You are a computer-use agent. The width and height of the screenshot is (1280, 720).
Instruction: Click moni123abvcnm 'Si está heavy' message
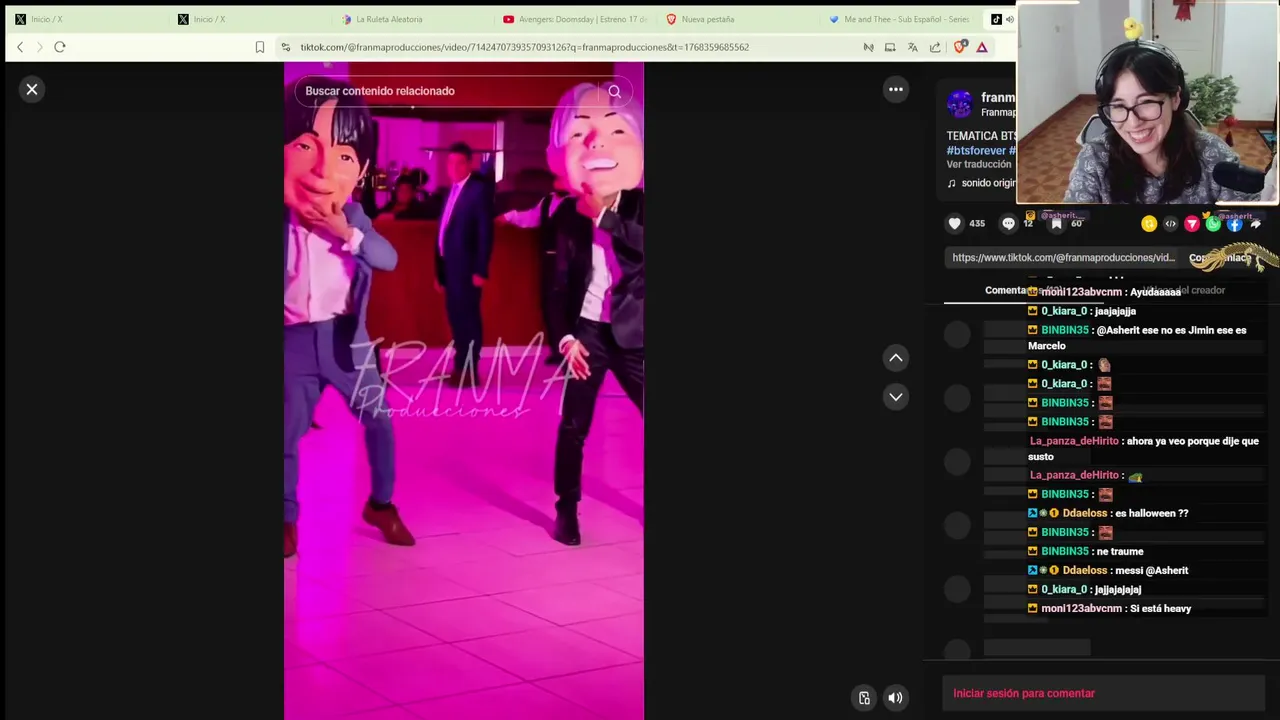1110,609
